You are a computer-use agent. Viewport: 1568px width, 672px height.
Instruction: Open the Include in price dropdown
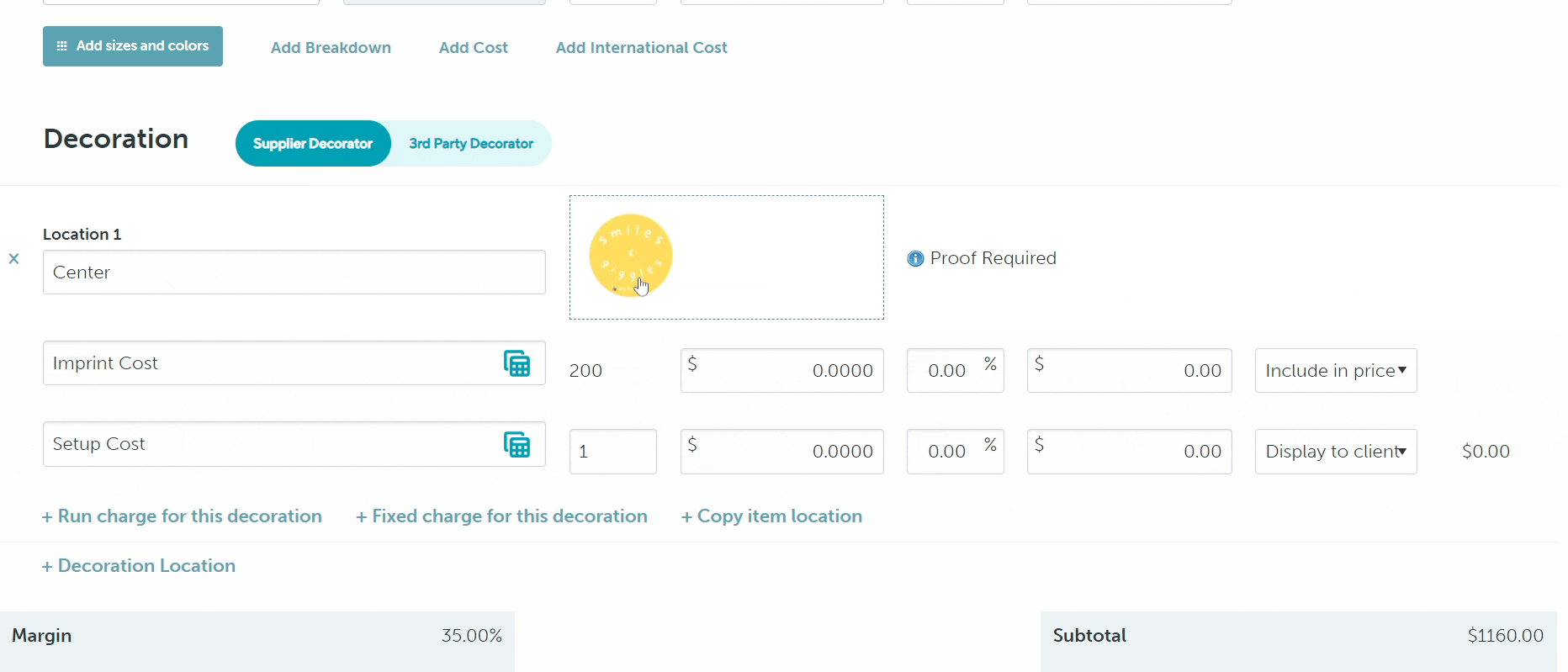click(x=1335, y=371)
